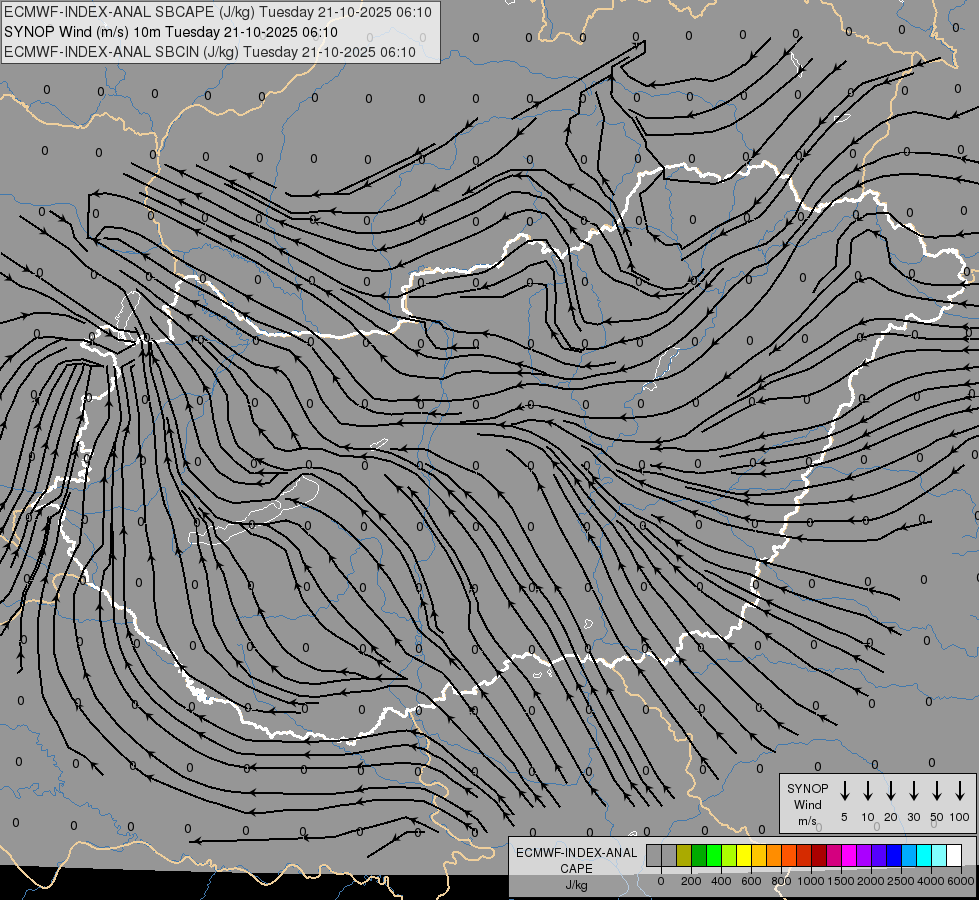
Task: Click the '2000' CAPE scale label
Action: pyautogui.click(x=871, y=881)
